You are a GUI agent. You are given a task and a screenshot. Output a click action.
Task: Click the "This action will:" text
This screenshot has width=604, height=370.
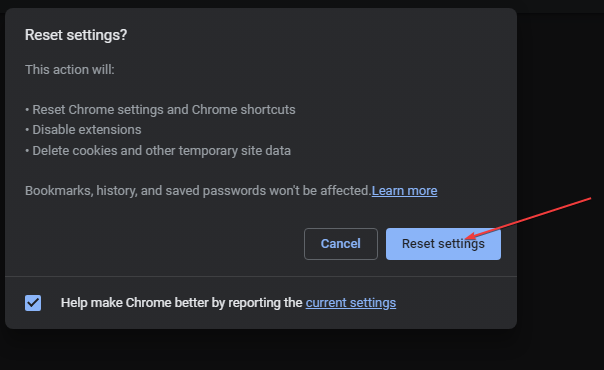(x=70, y=70)
